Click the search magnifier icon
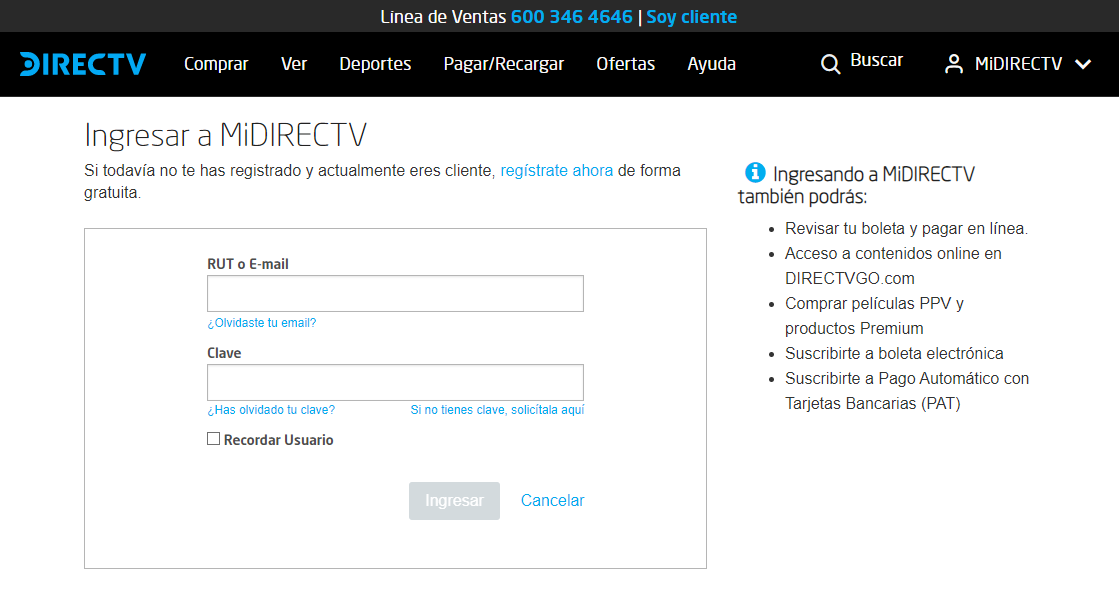Viewport: 1119px width, 611px height. pos(830,64)
